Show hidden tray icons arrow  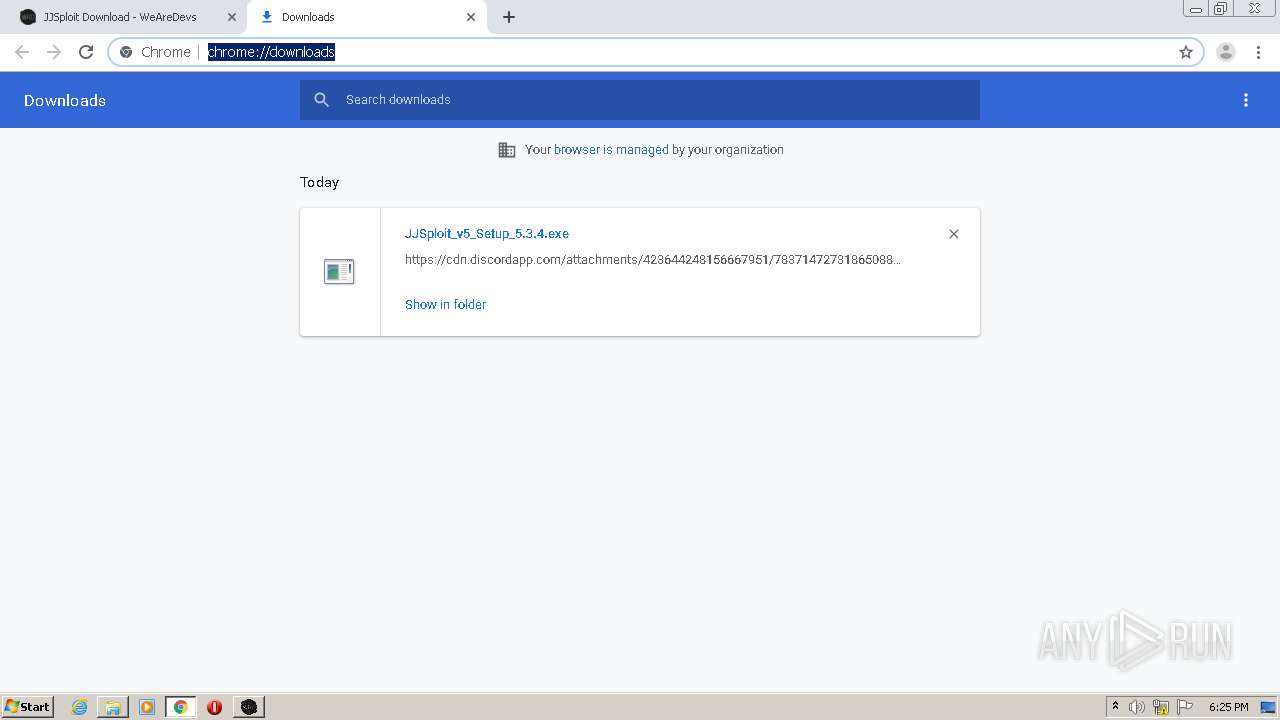(x=1115, y=707)
